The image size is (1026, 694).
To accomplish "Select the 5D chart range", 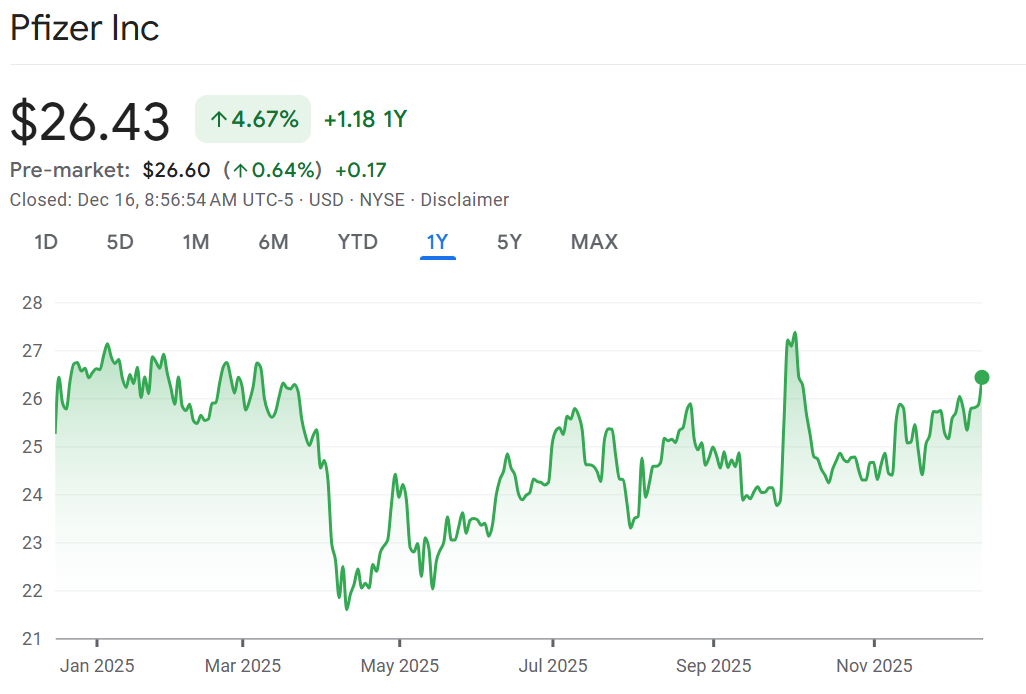I will pyautogui.click(x=120, y=242).
